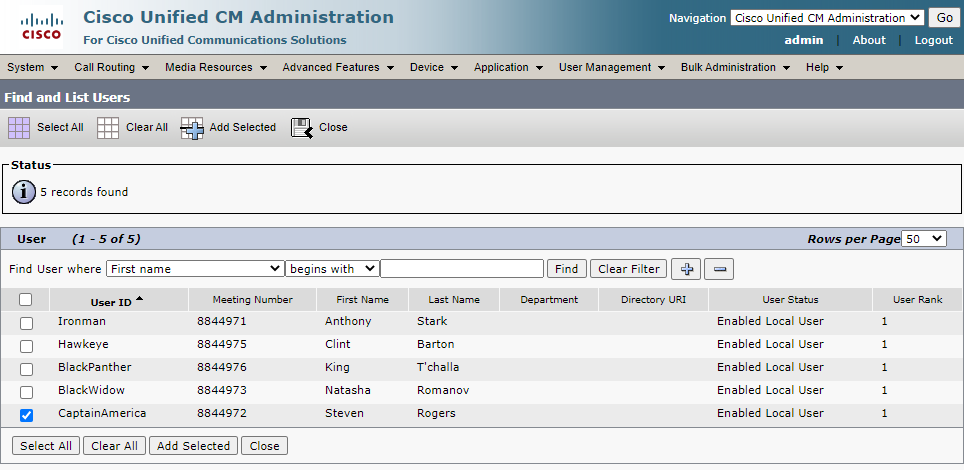Click the Logout link
The height and width of the screenshot is (470, 964).
(x=933, y=40)
